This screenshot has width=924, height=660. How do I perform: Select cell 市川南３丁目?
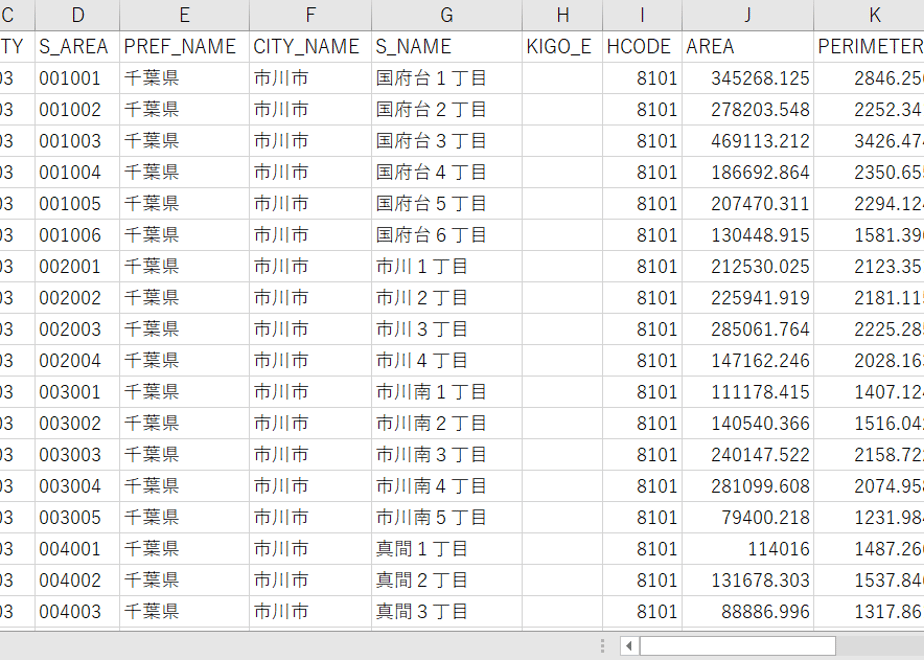[x=447, y=455]
